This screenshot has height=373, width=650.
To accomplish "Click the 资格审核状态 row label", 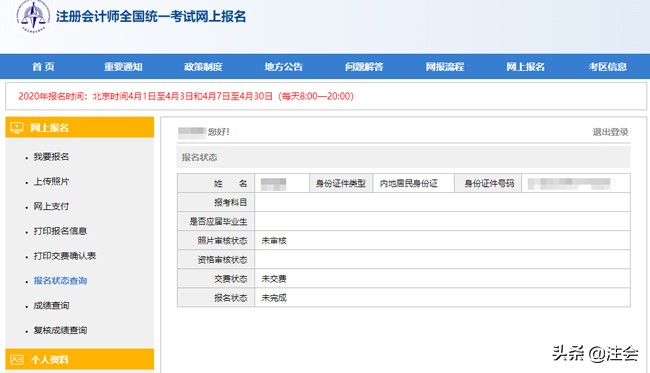I will point(222,260).
